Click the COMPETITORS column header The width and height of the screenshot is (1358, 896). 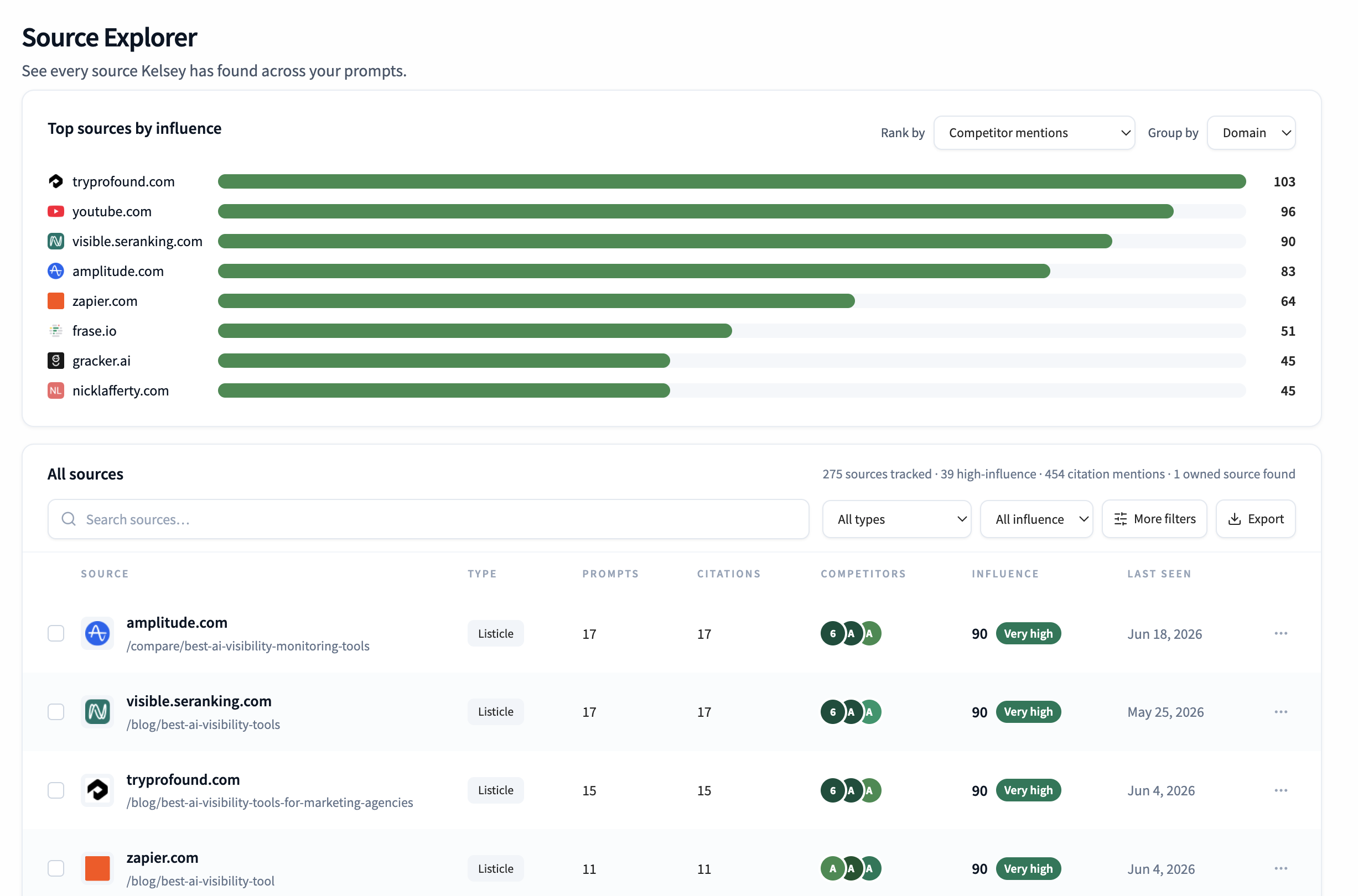[863, 574]
